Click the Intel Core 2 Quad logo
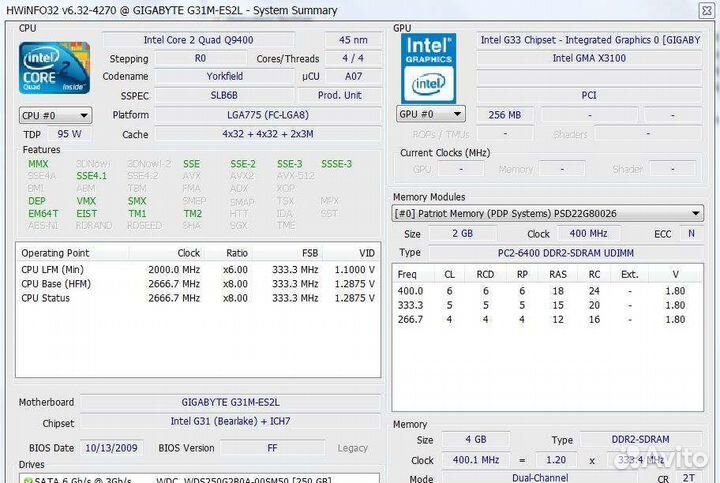 click(x=54, y=68)
